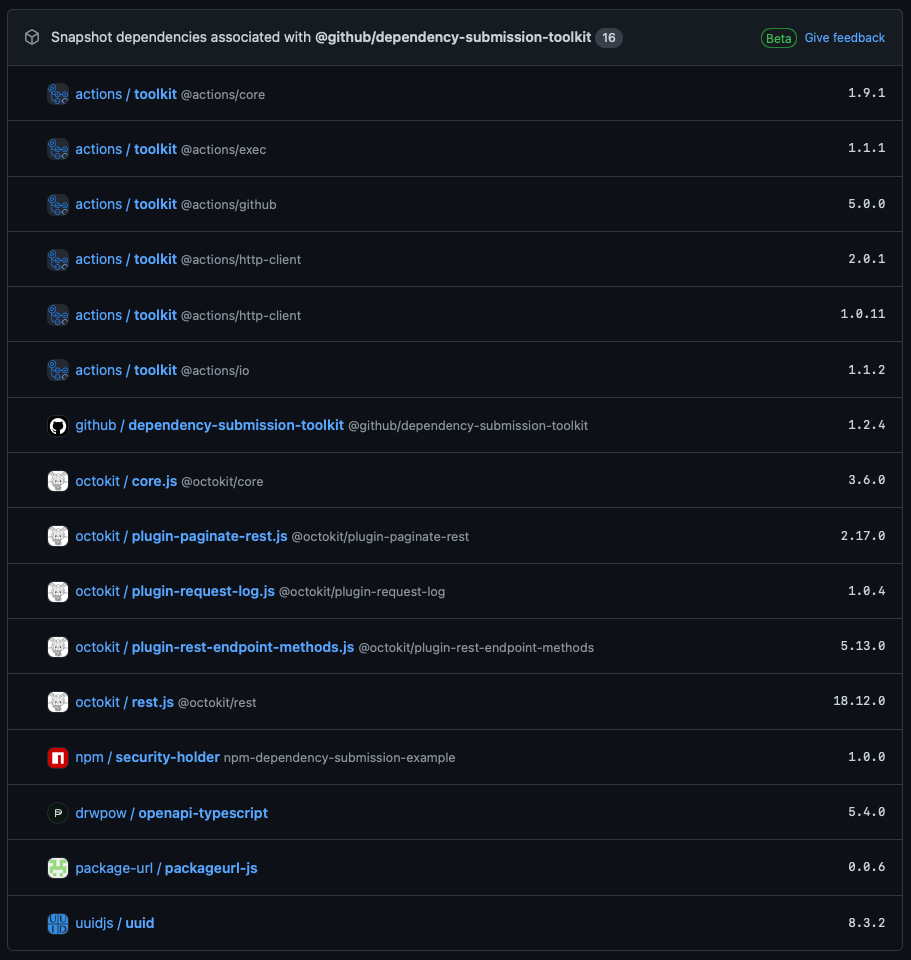Screen dimensions: 911x960
Task: Open the plugin-request-log.js repository link
Action: (x=203, y=591)
